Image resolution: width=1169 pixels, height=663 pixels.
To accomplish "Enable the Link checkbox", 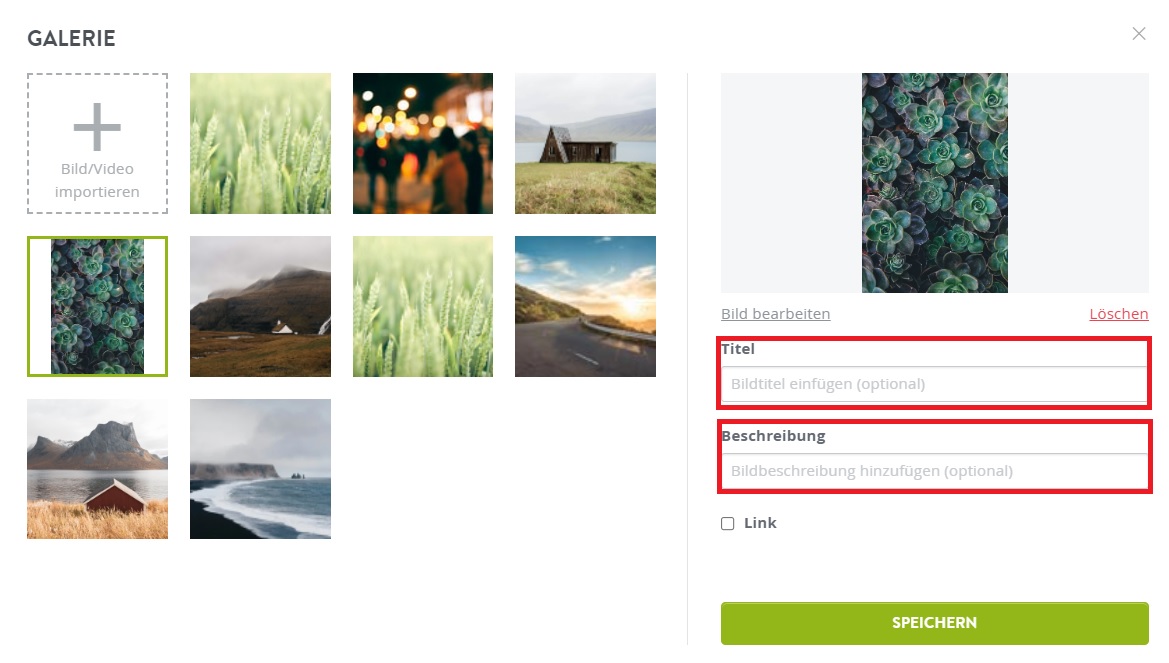I will point(728,524).
